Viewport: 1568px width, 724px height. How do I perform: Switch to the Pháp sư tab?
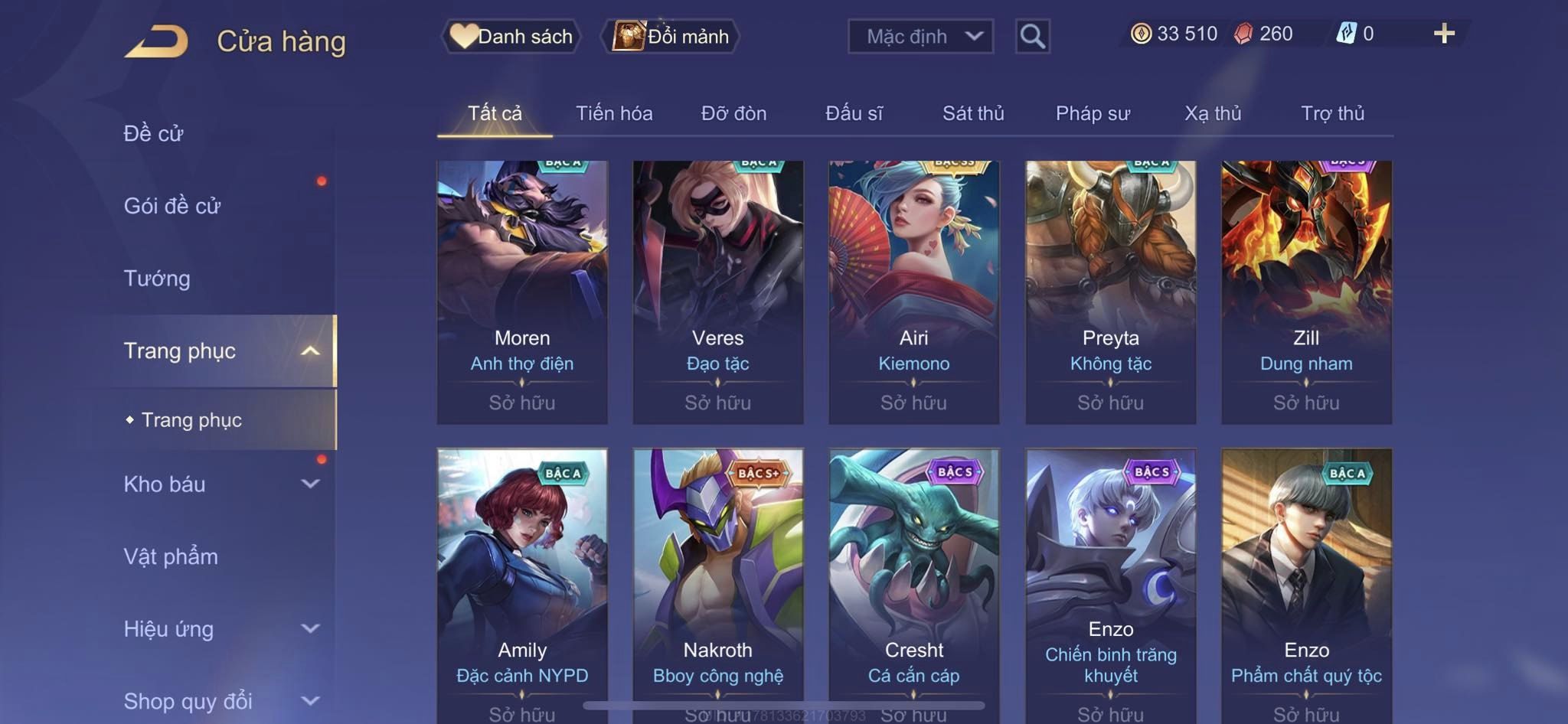click(x=1093, y=113)
